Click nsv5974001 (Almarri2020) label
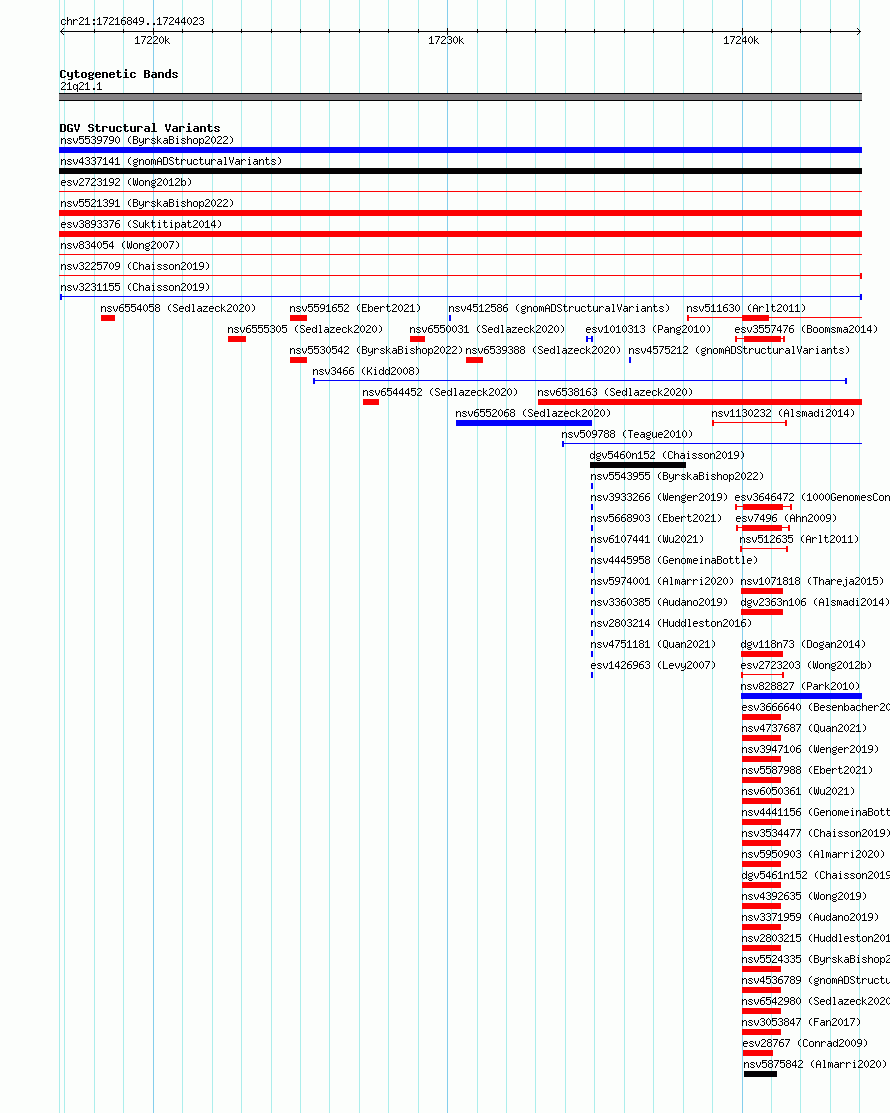The image size is (890, 1113). point(662,581)
